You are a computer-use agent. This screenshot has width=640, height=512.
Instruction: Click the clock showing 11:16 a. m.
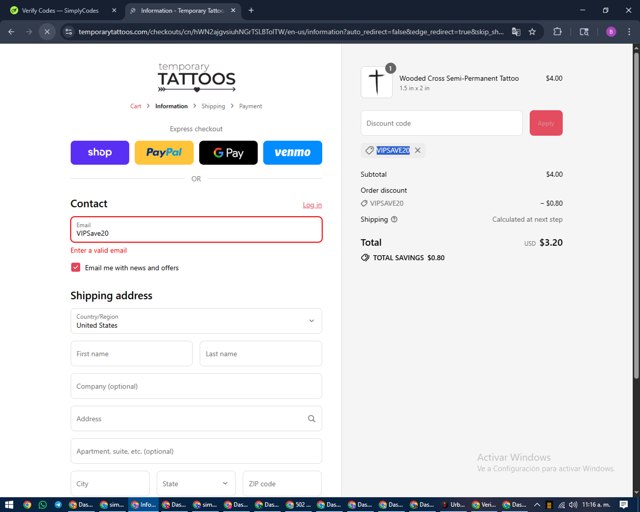click(596, 505)
